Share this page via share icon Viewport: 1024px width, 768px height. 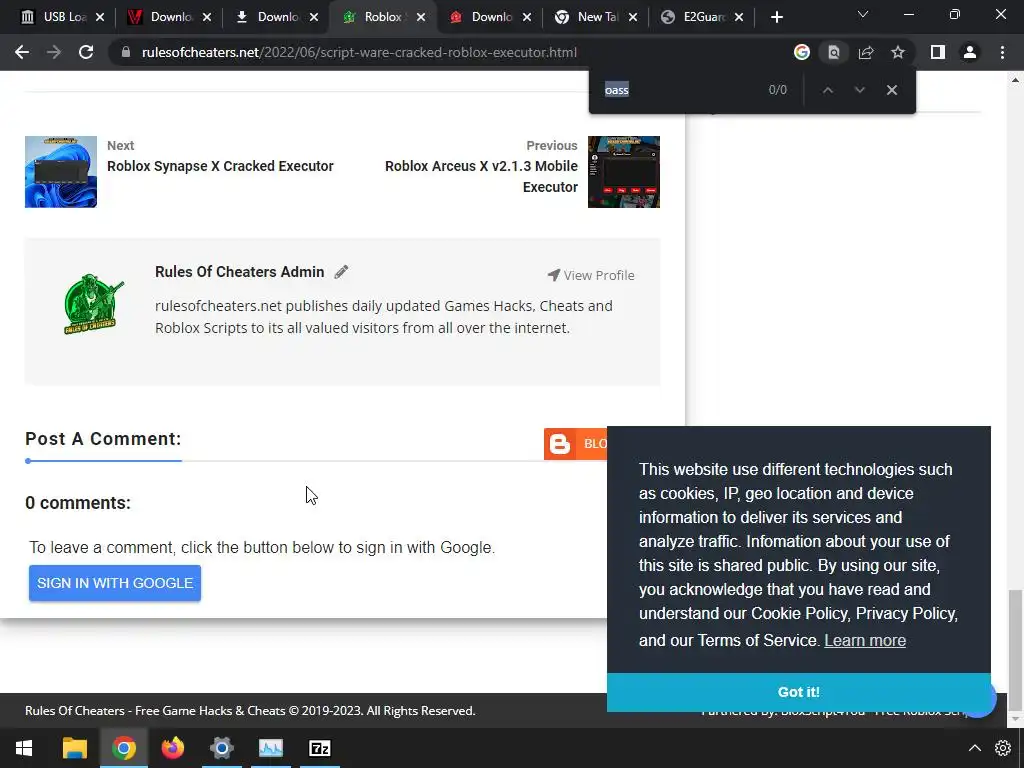[866, 52]
